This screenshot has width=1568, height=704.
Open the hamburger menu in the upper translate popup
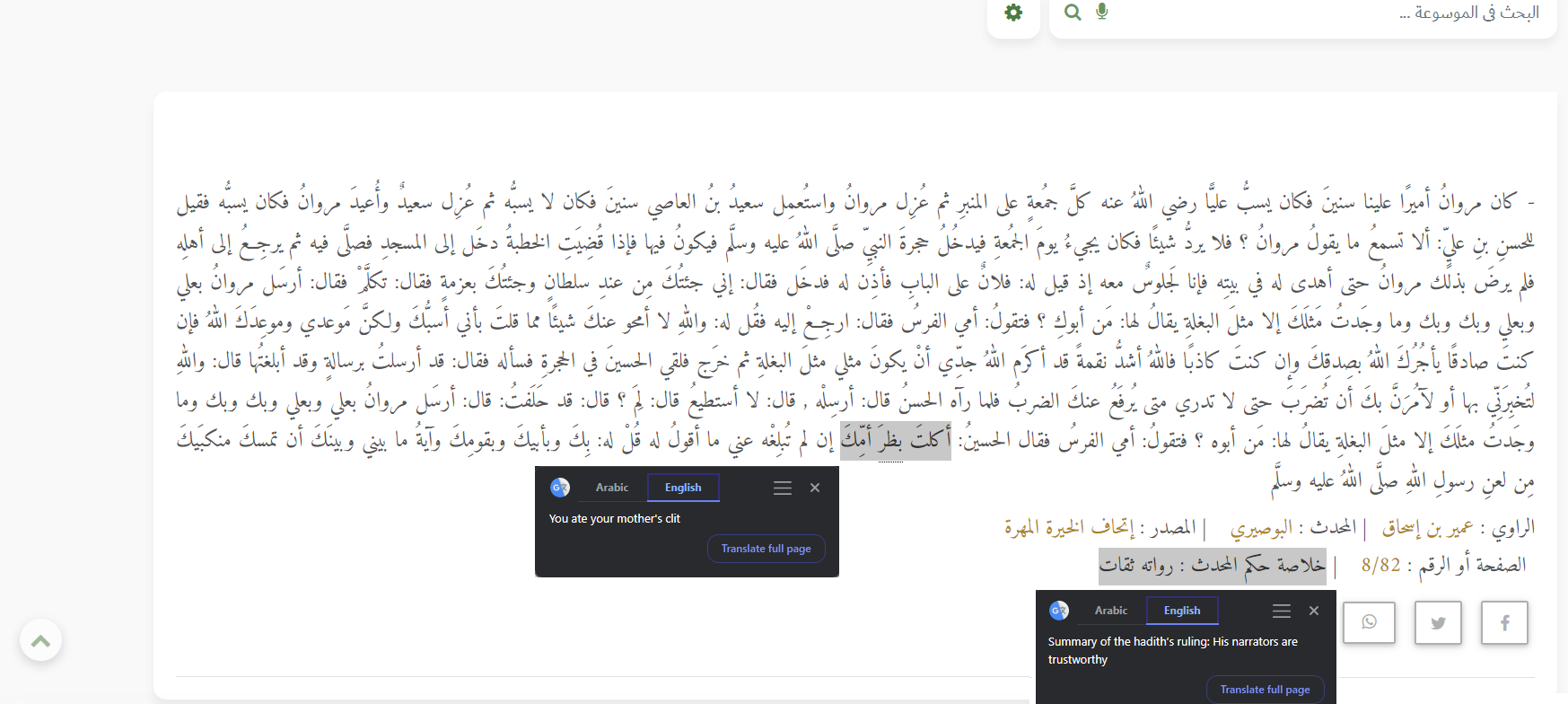tap(783, 488)
